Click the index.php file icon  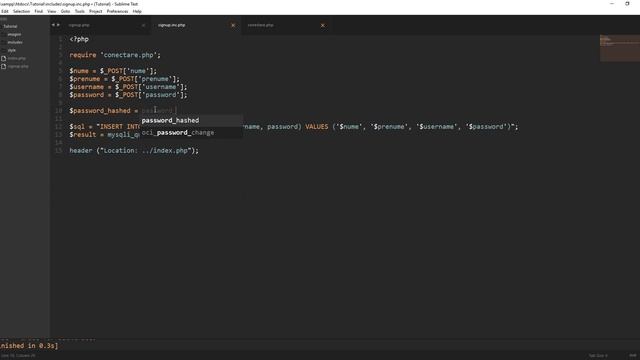coord(4,58)
